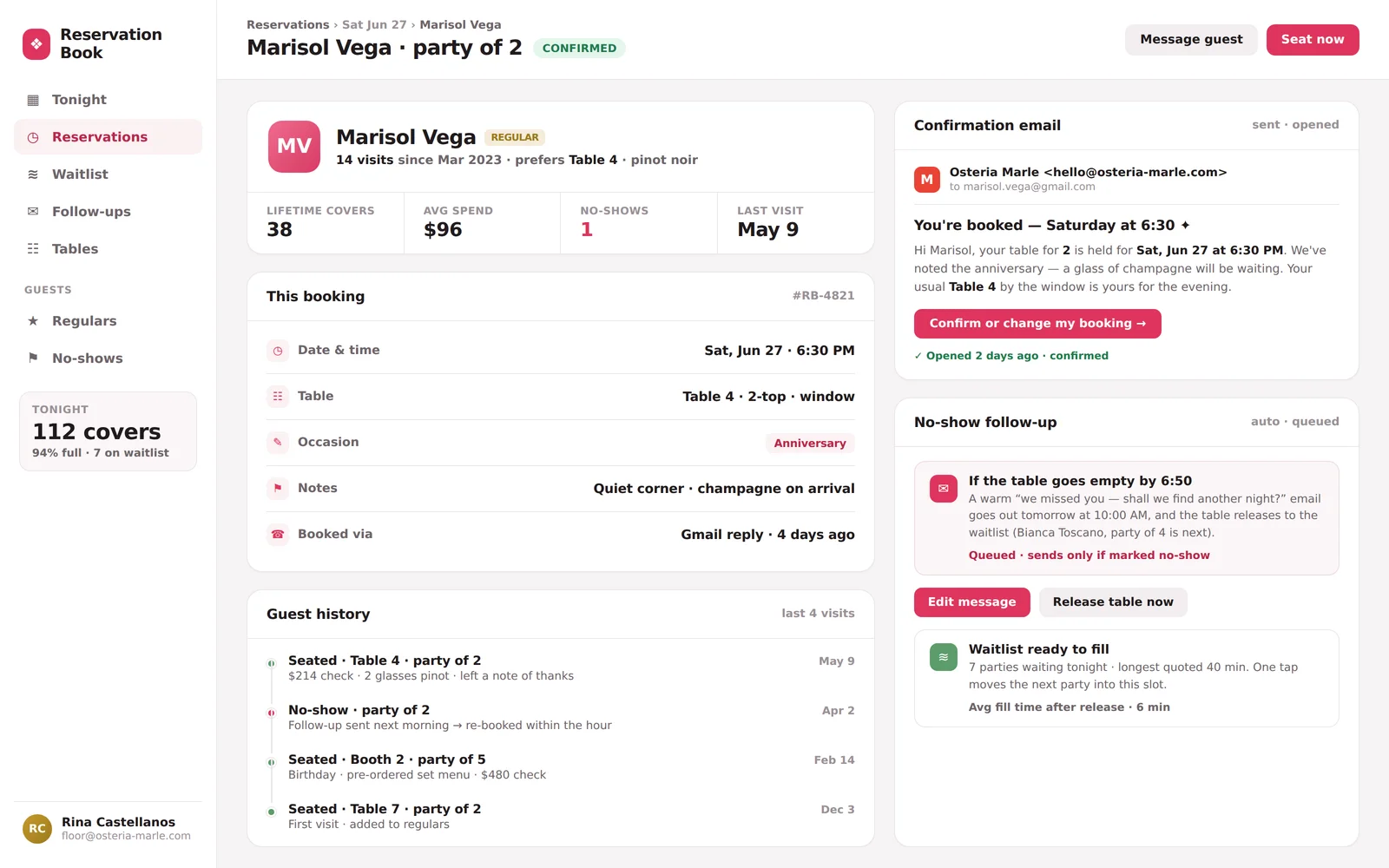Click the Message guest button

click(1191, 40)
